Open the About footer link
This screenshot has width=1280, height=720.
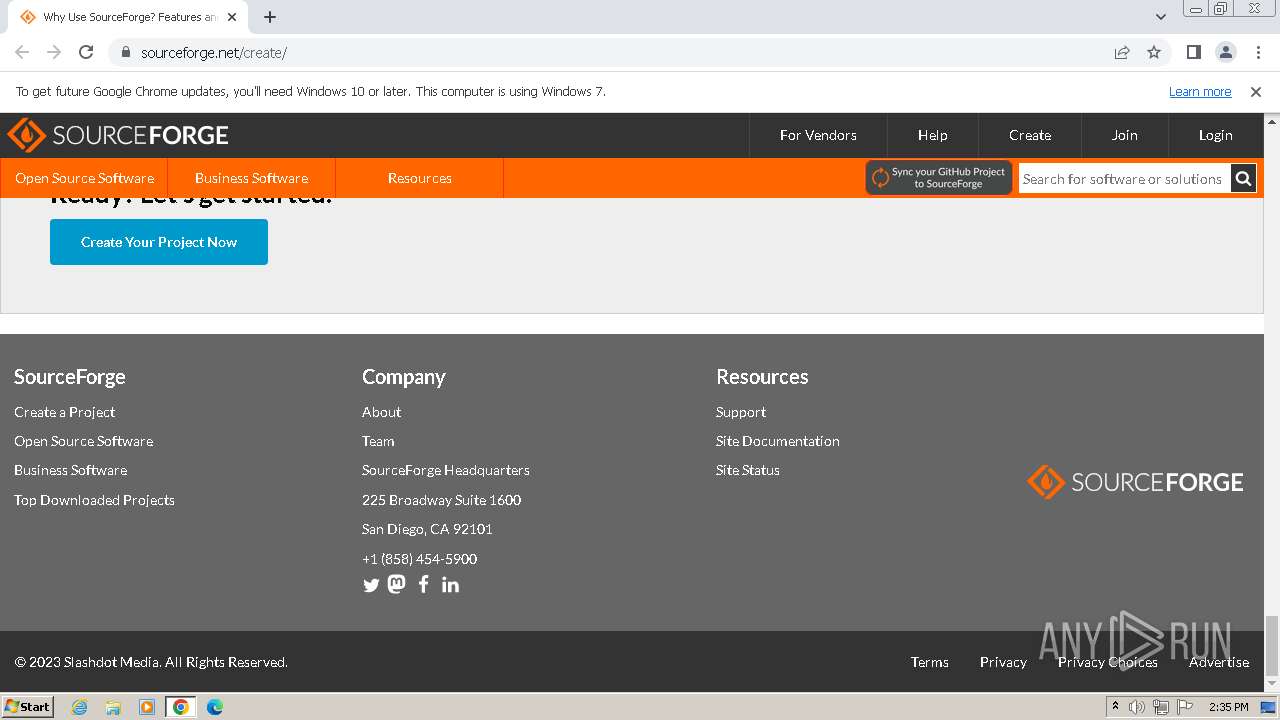click(381, 412)
